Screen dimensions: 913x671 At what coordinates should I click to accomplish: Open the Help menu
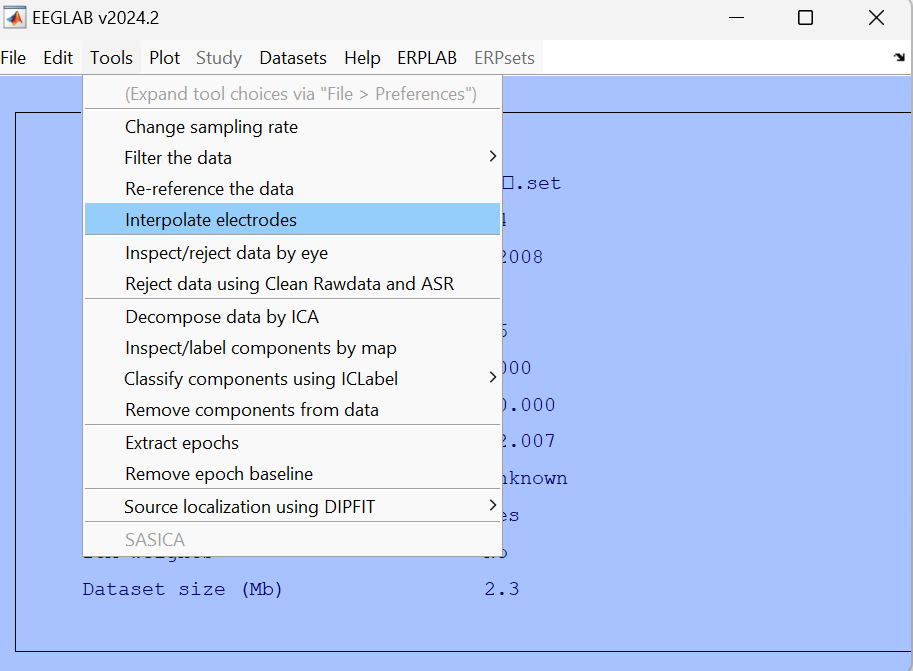(x=362, y=58)
